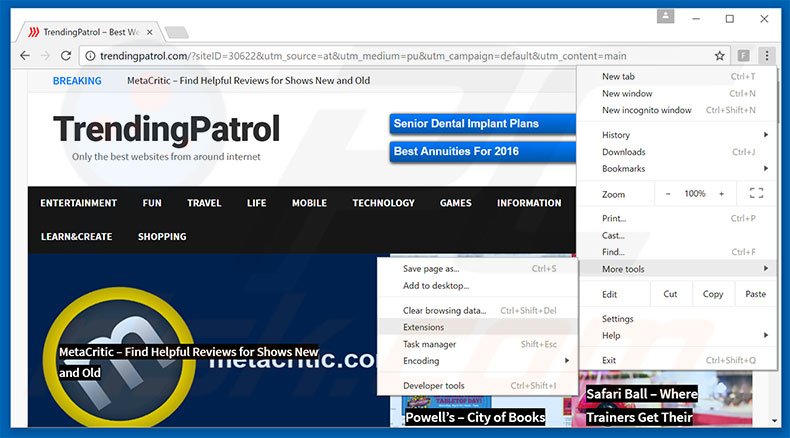This screenshot has height=438, width=790.
Task: Zoom out with the minus button
Action: 668,194
